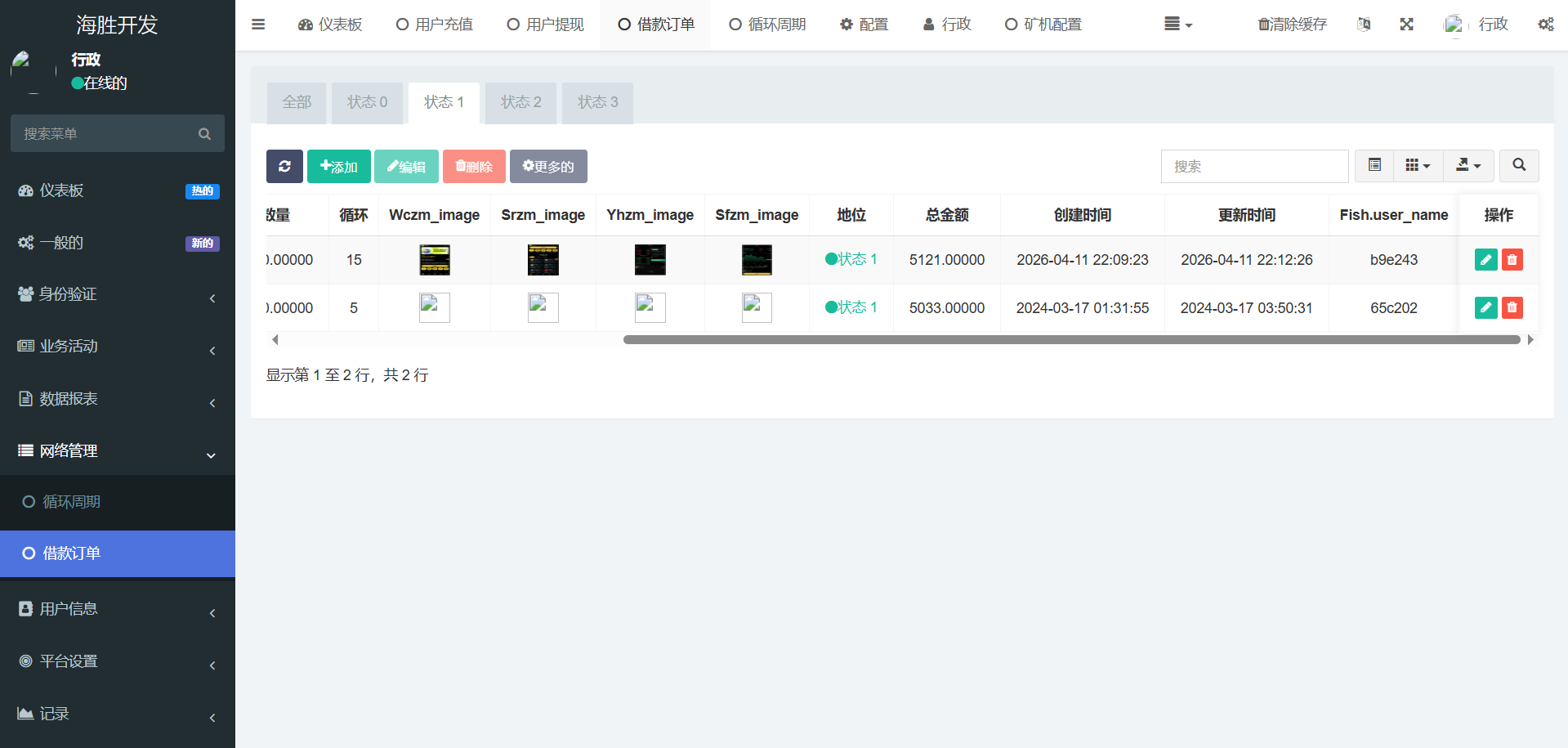Click the refresh table icon button
This screenshot has width=1568, height=748.
[x=284, y=166]
